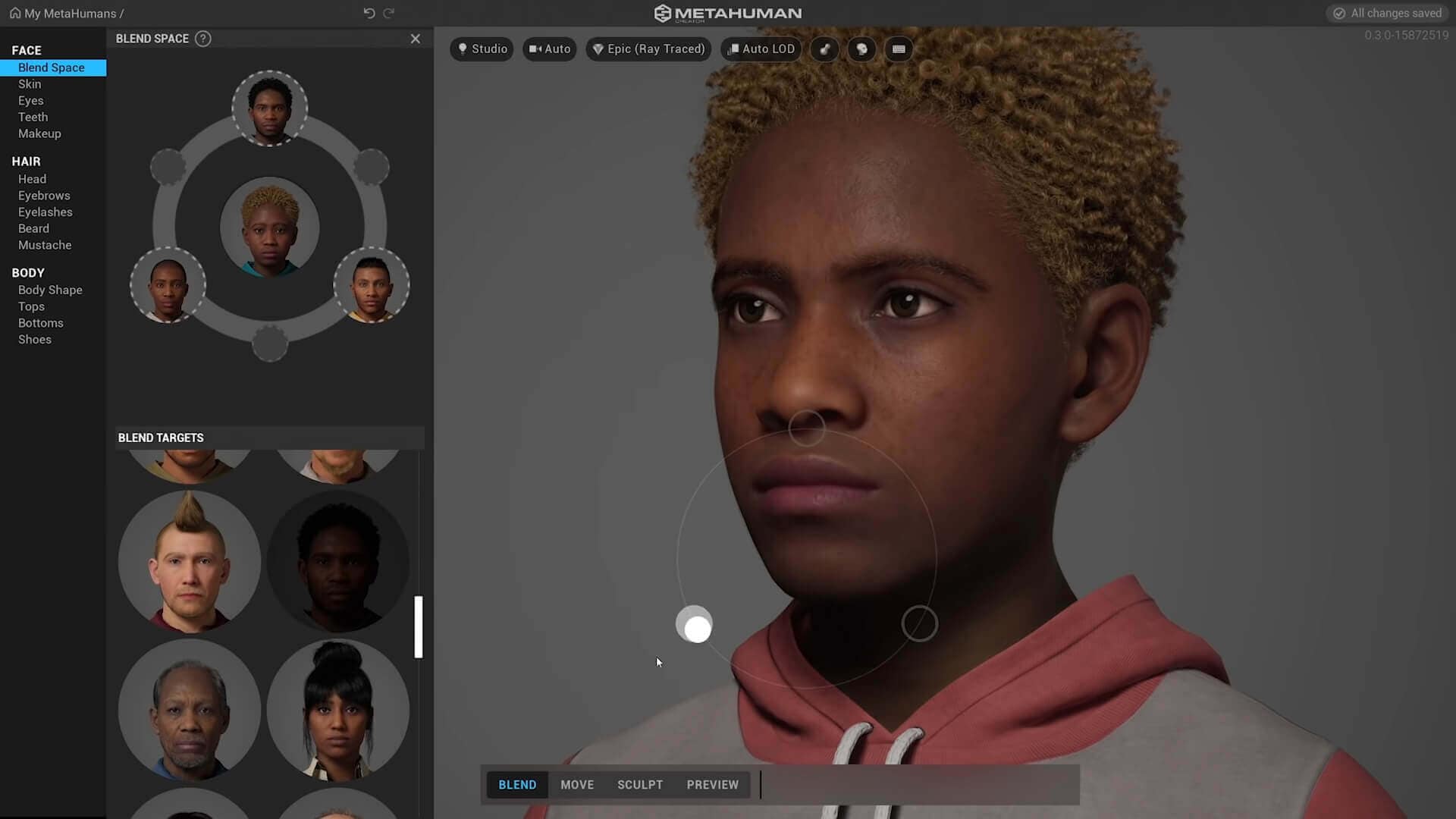Viewport: 1456px width, 819px height.
Task: Switch to the PREVIEW mode tab
Action: click(713, 784)
